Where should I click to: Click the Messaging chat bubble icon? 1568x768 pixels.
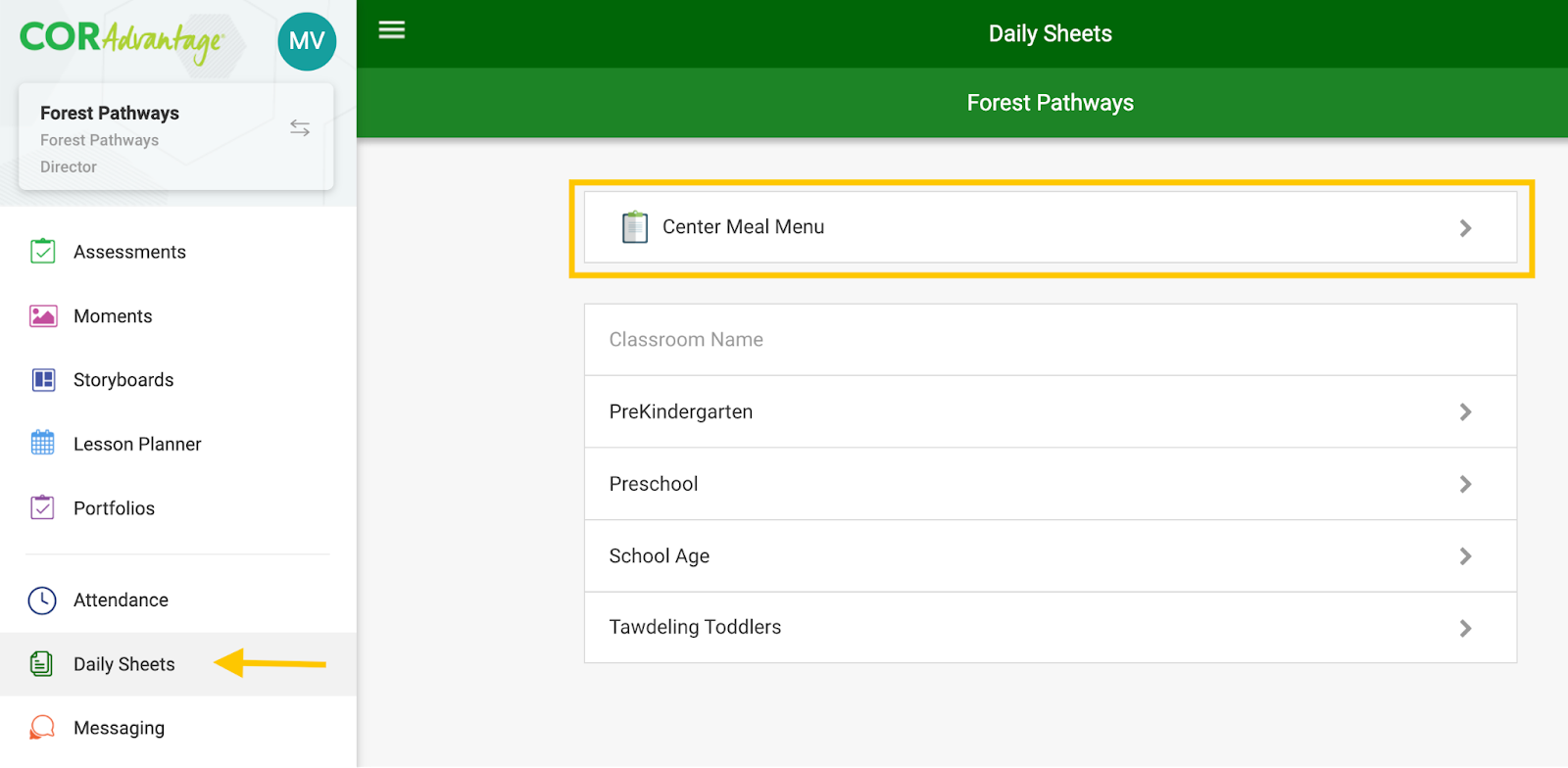coord(42,727)
